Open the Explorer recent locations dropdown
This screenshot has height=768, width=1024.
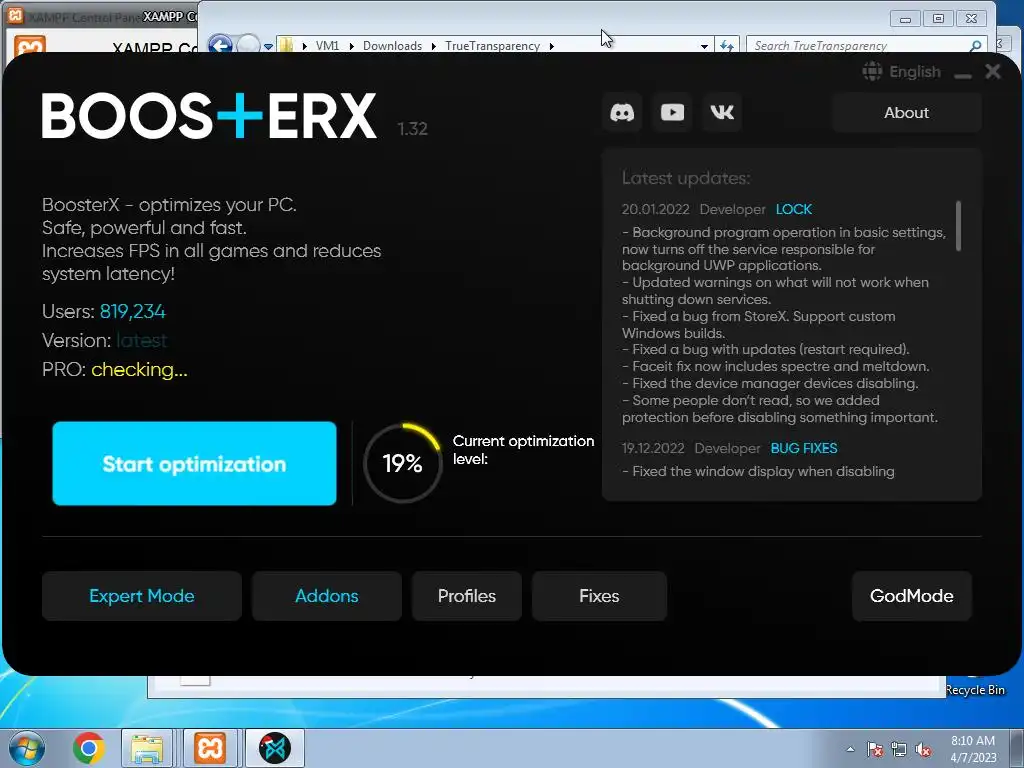(268, 46)
